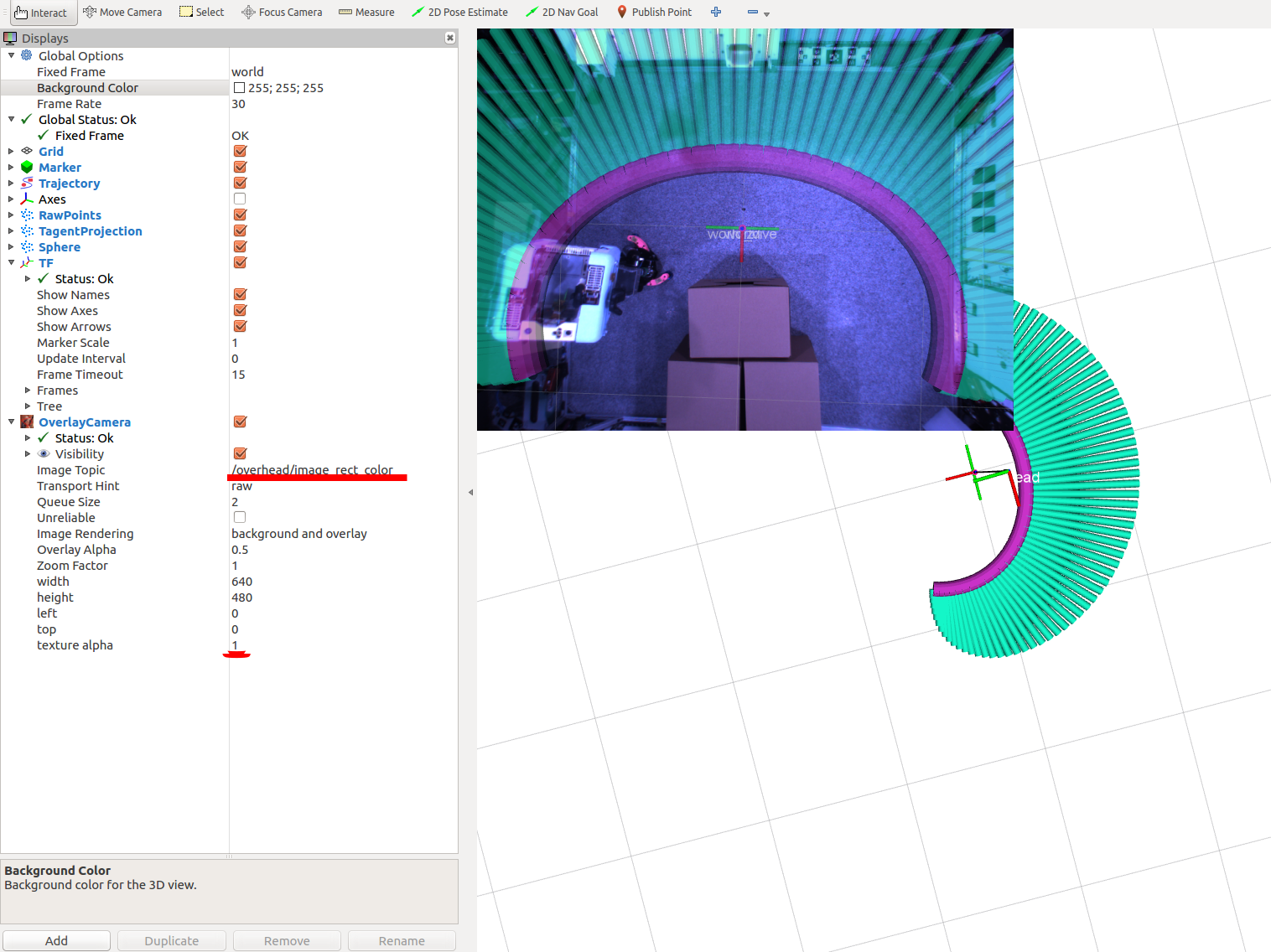Screen dimensions: 1271x952
Task: Activate the Measure tool
Action: (x=366, y=13)
